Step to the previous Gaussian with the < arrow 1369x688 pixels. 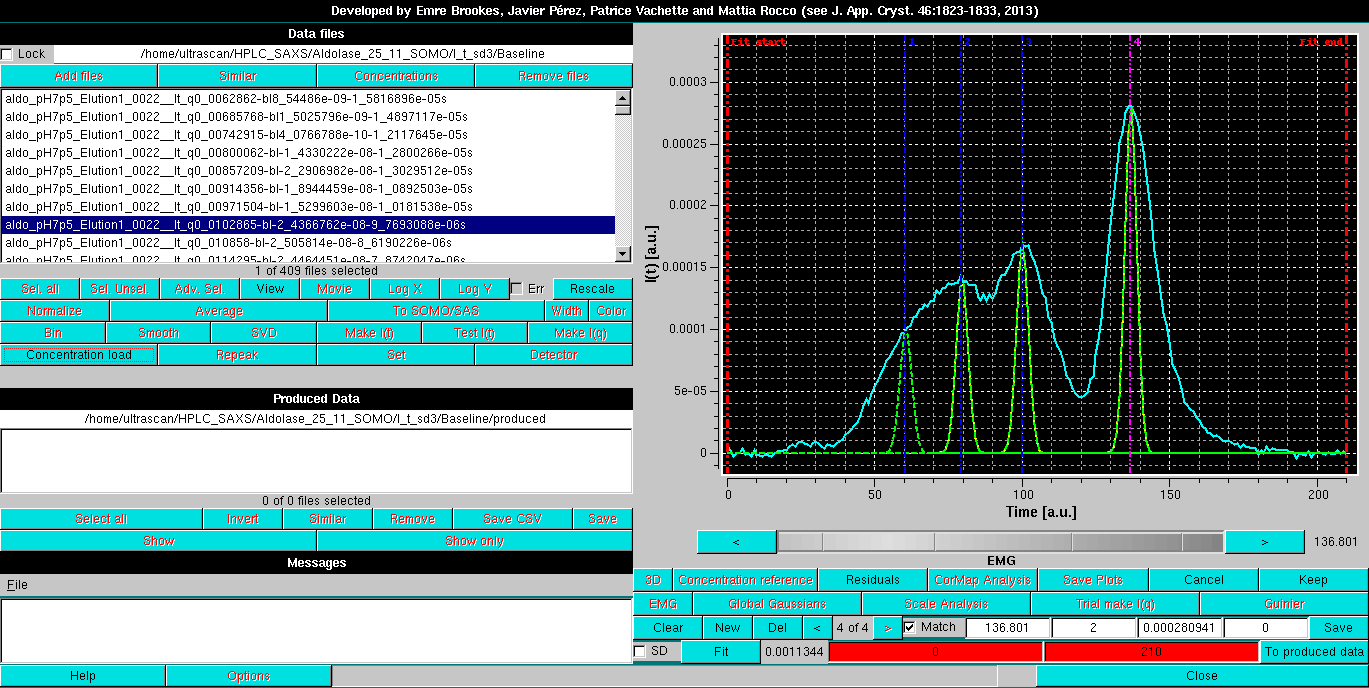[818, 627]
